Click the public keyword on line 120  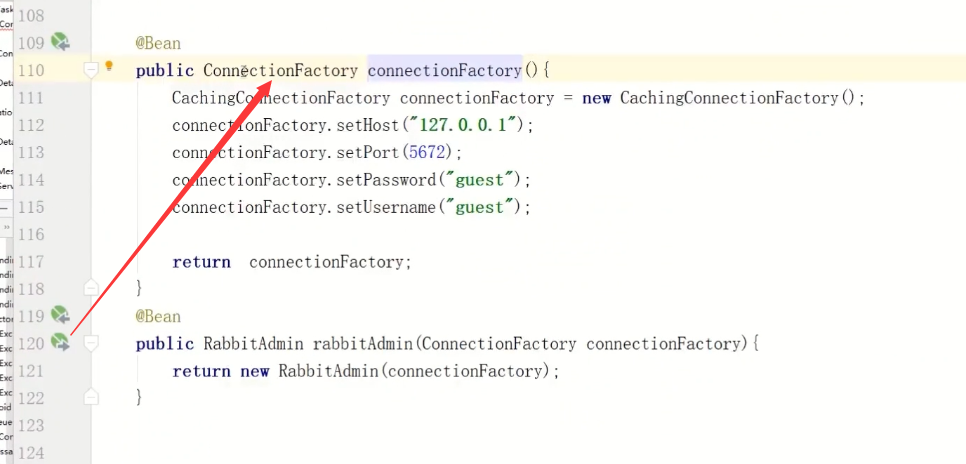164,344
